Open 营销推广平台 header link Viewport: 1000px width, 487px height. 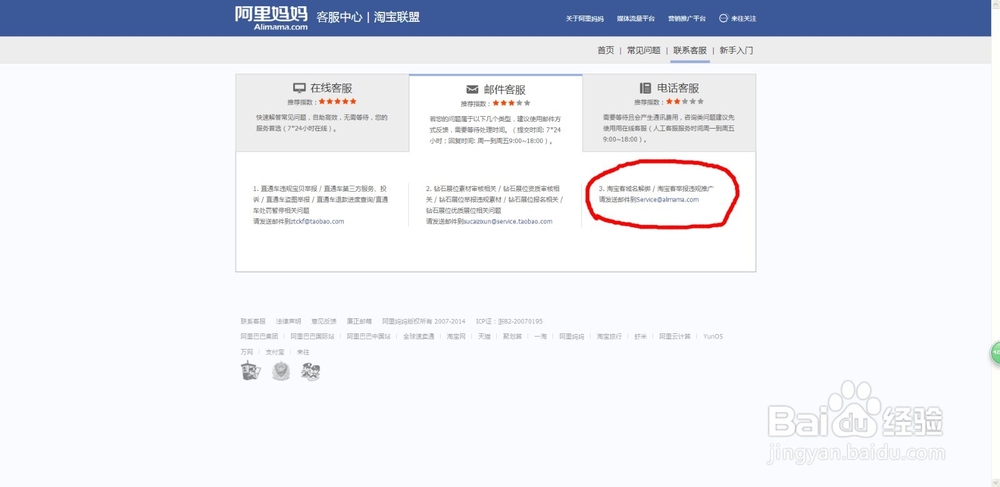point(687,19)
